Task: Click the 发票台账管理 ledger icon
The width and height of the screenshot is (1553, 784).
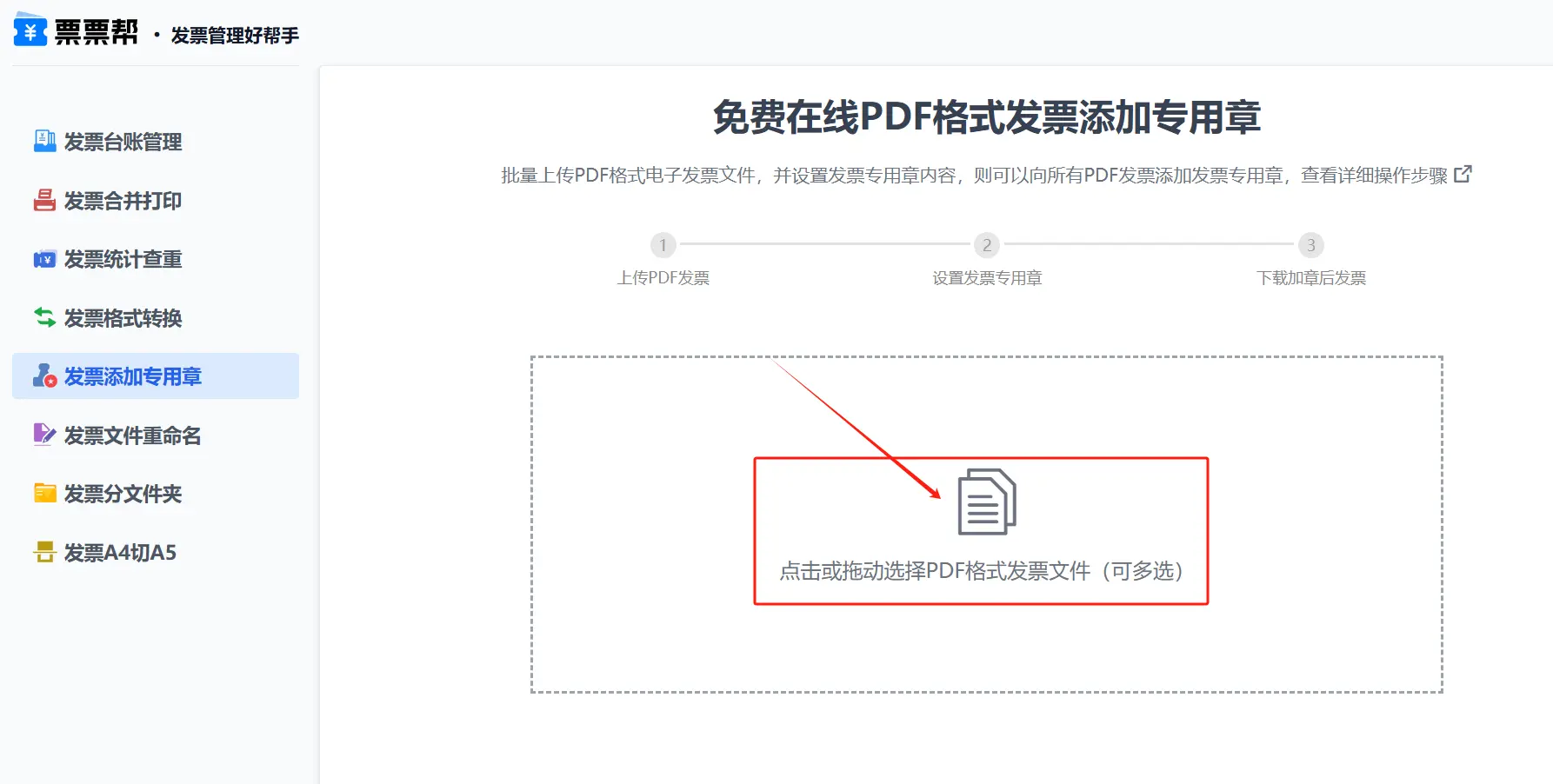Action: coord(44,141)
